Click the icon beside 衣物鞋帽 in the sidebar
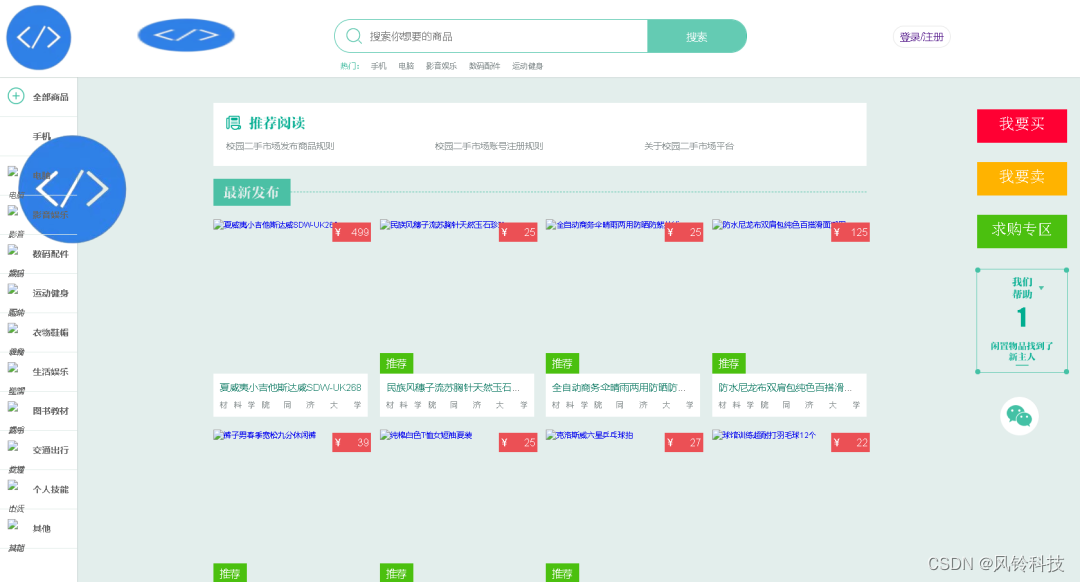 [12, 329]
